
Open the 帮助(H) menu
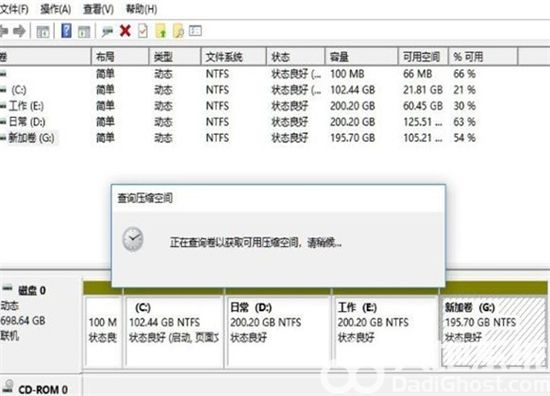141,9
